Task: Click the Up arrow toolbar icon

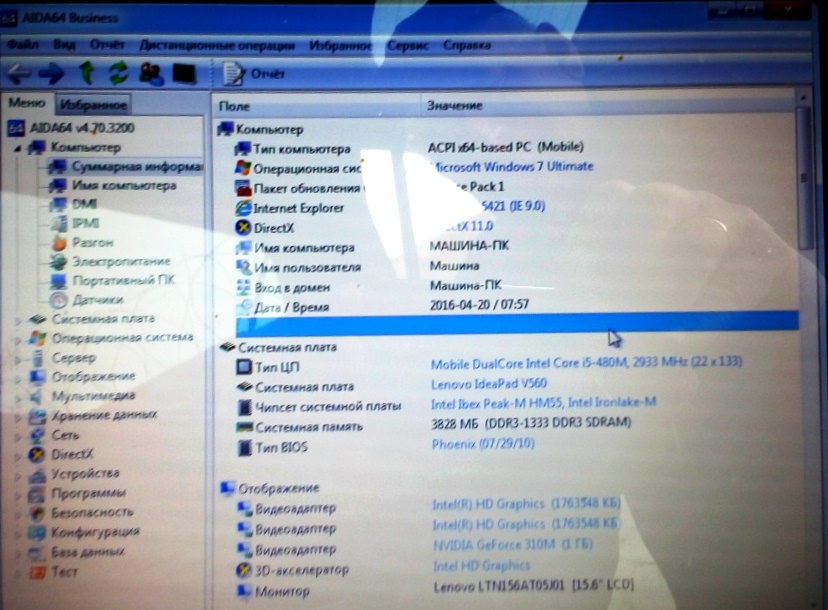Action: click(x=87, y=73)
